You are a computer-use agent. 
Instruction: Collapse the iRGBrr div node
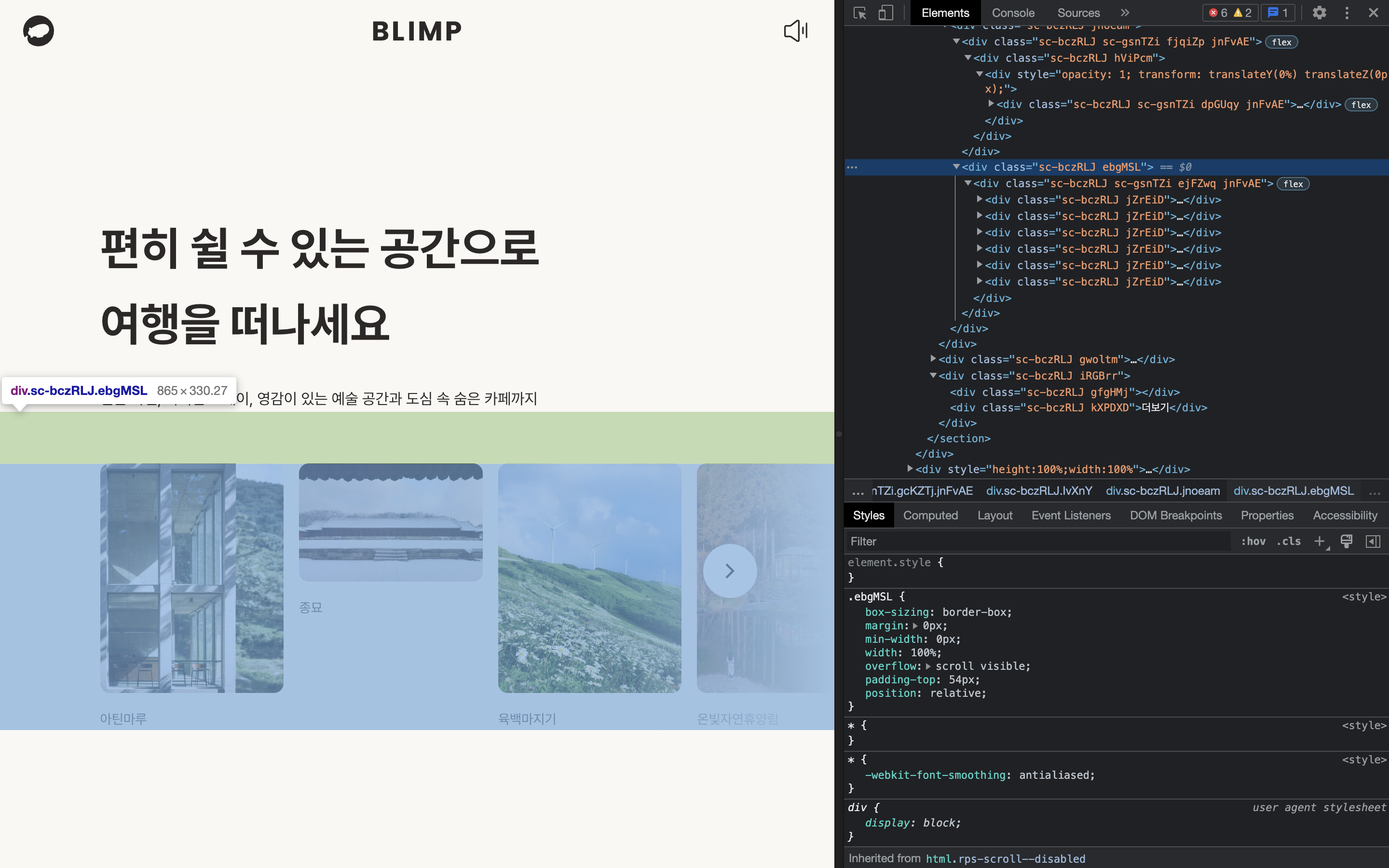tap(933, 376)
